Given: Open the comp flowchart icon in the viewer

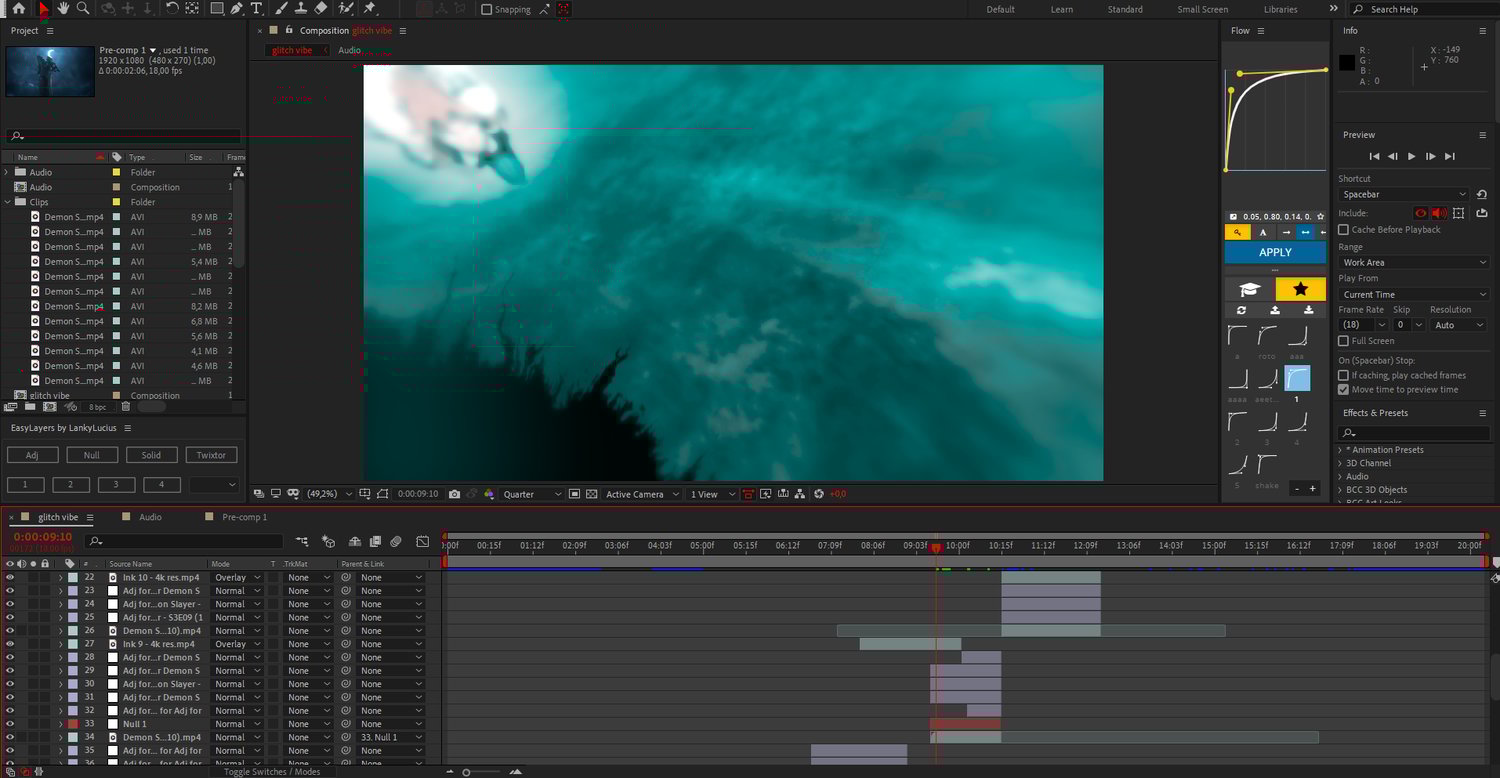Looking at the screenshot, I should click(802, 494).
